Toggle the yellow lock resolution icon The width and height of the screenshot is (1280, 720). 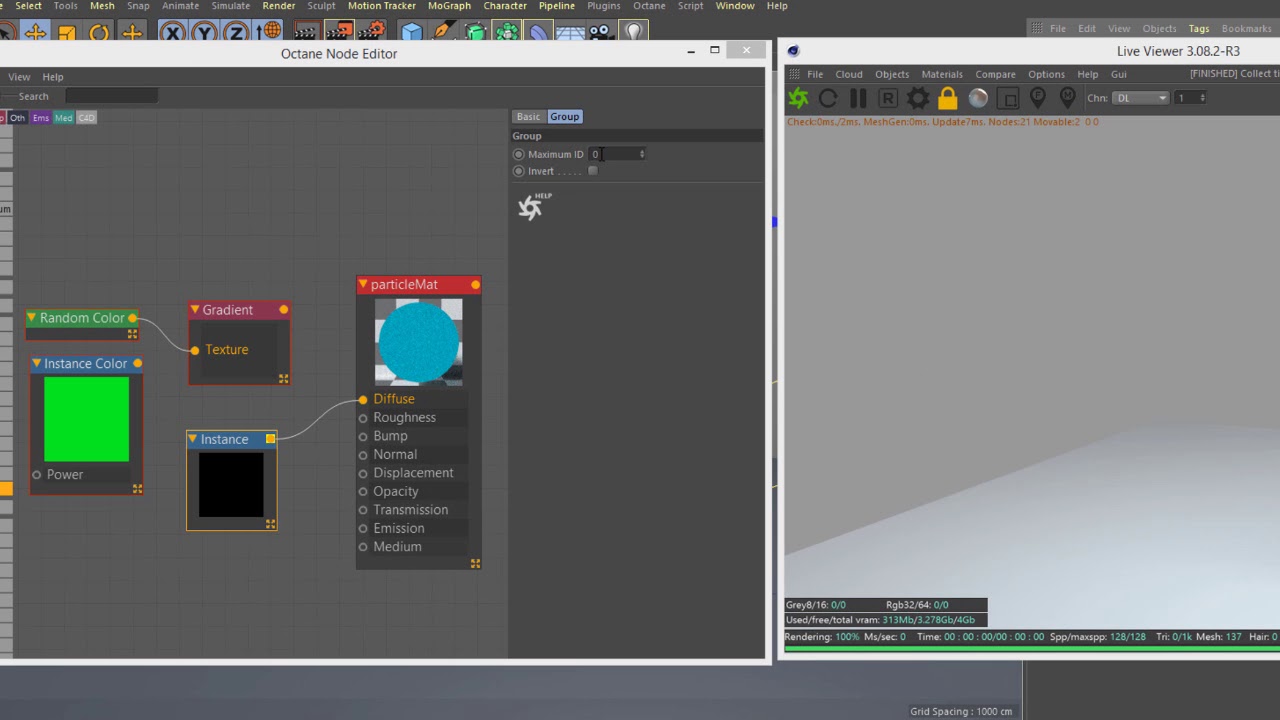(x=948, y=98)
